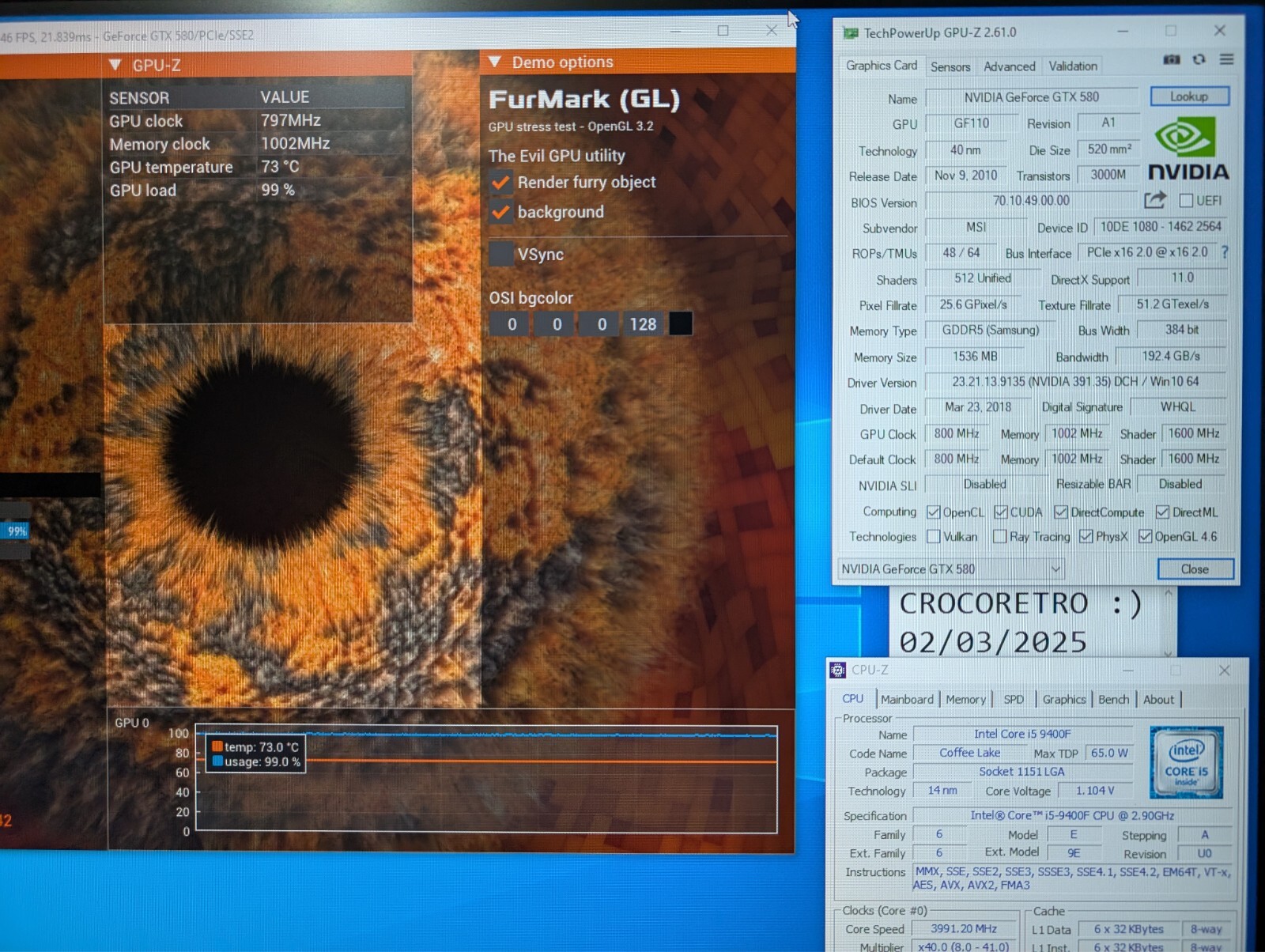This screenshot has width=1265, height=952.
Task: Minimize the GPU-Z window
Action: coord(1123,32)
